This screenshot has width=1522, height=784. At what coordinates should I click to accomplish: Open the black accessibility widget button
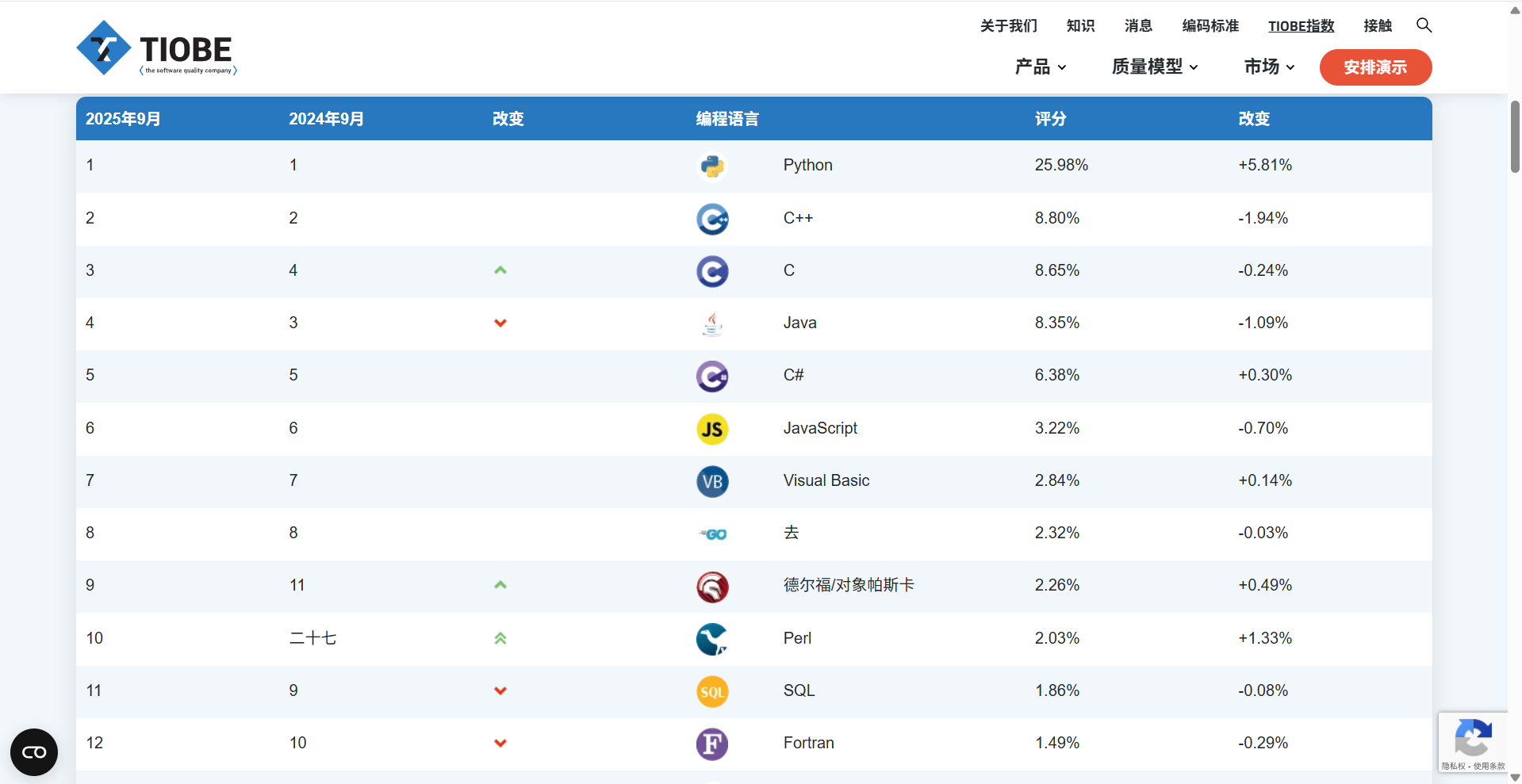click(x=34, y=751)
